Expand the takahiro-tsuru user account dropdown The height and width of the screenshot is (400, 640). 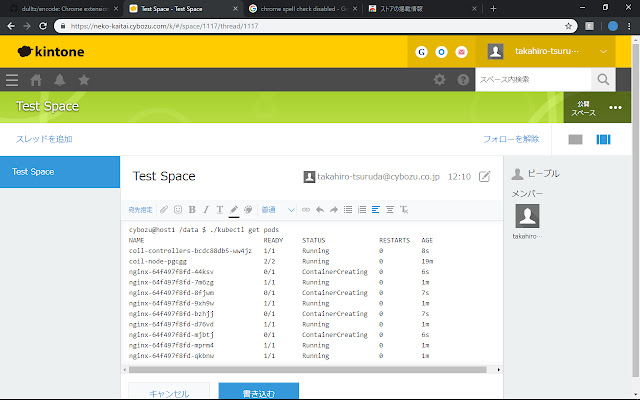tap(605, 51)
